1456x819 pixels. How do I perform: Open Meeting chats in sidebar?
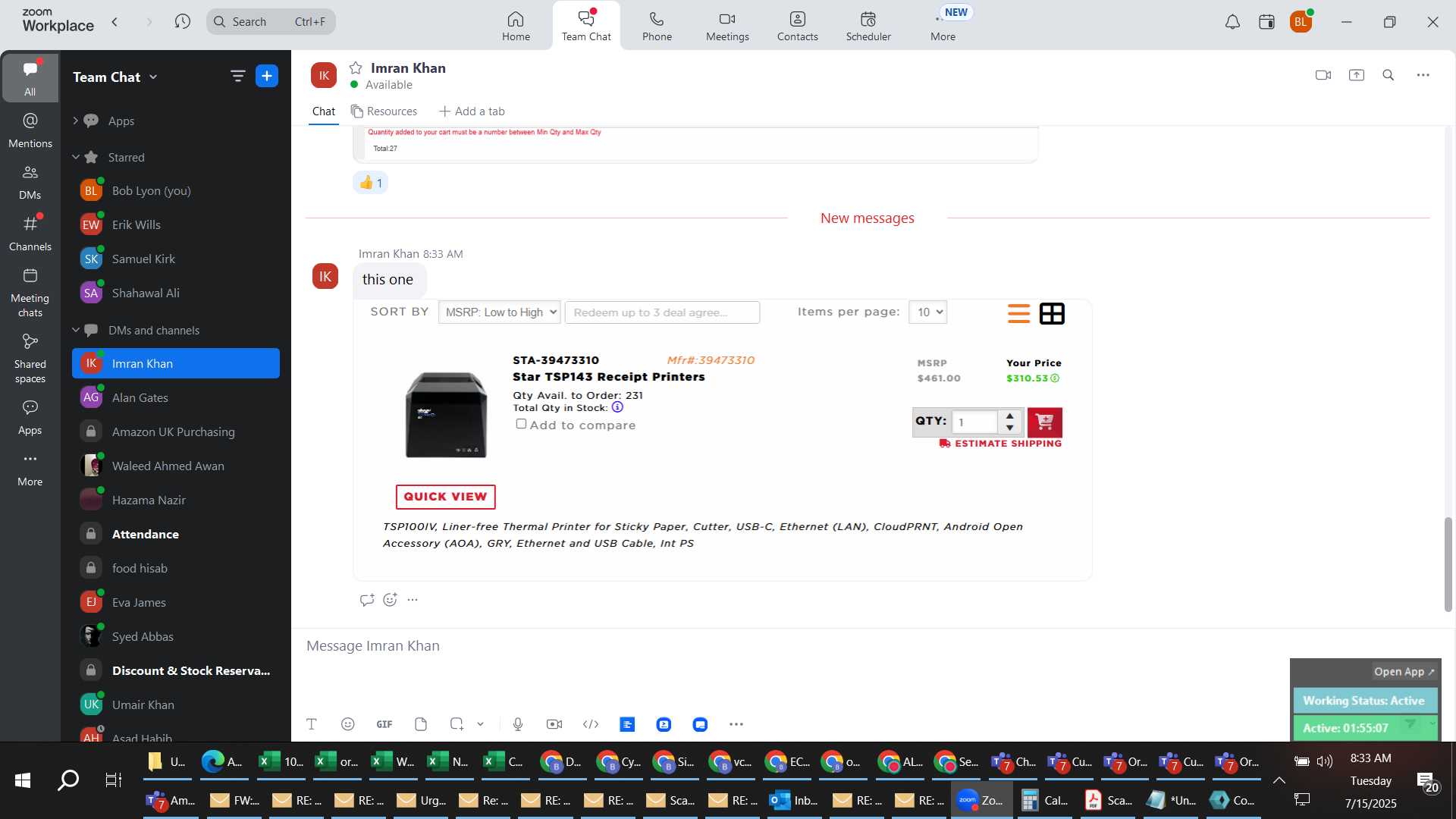click(30, 293)
